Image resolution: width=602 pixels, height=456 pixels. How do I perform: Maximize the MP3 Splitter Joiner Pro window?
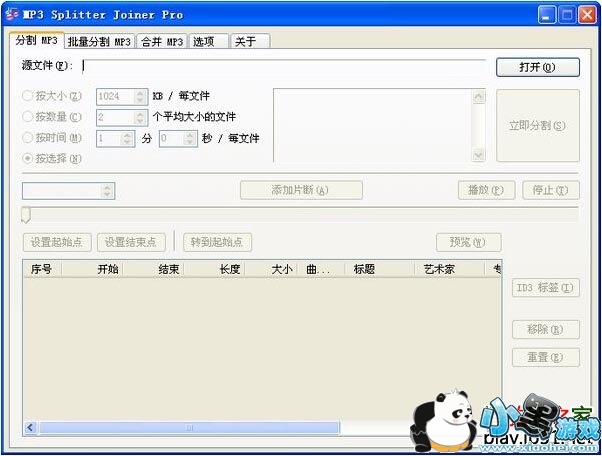pyautogui.click(x=567, y=15)
